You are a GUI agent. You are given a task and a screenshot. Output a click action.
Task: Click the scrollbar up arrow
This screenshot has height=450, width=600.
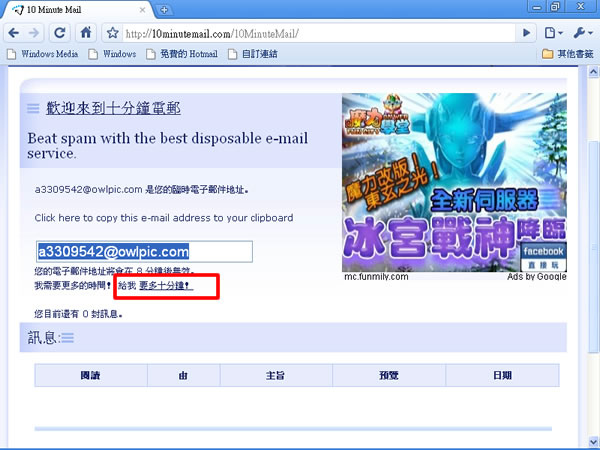[593, 72]
